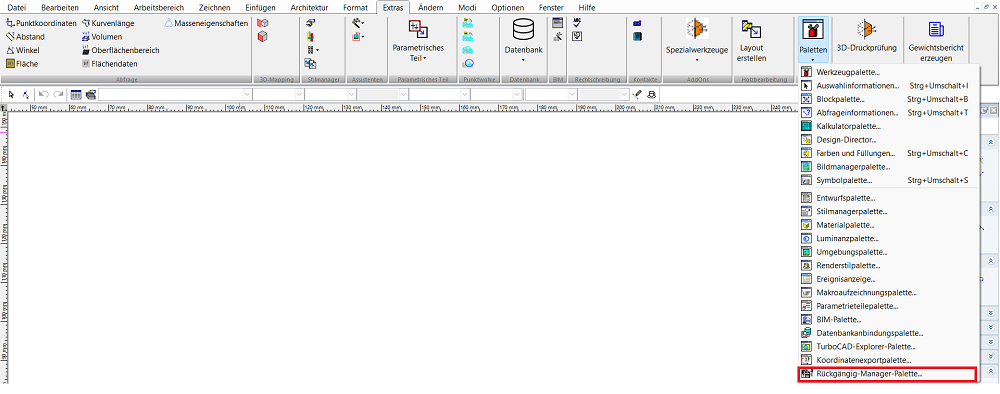Select the Kurvenlänge tool
Image resolution: width=1000 pixels, height=394 pixels.
click(x=108, y=23)
